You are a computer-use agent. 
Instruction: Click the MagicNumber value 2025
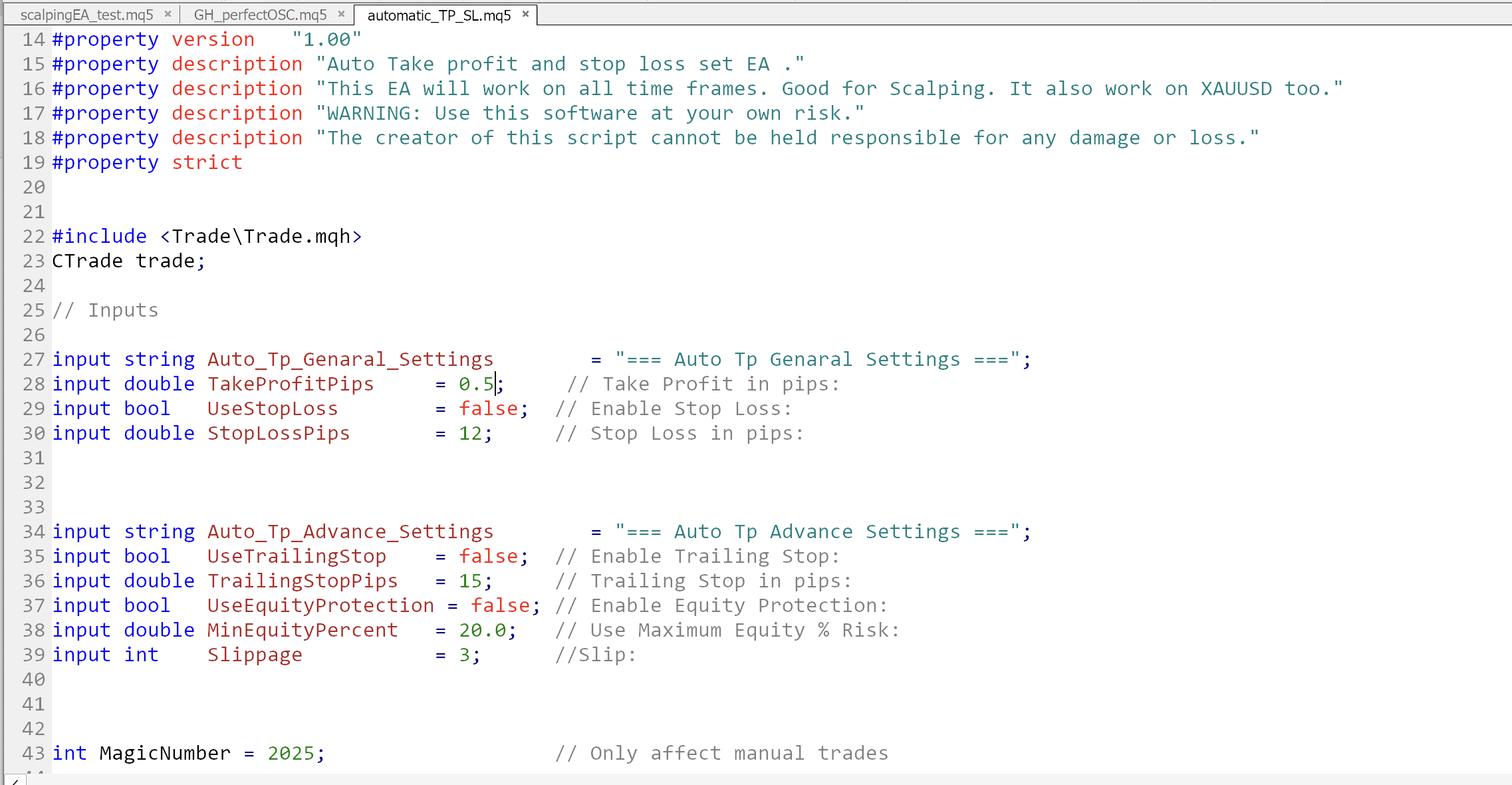[293, 753]
